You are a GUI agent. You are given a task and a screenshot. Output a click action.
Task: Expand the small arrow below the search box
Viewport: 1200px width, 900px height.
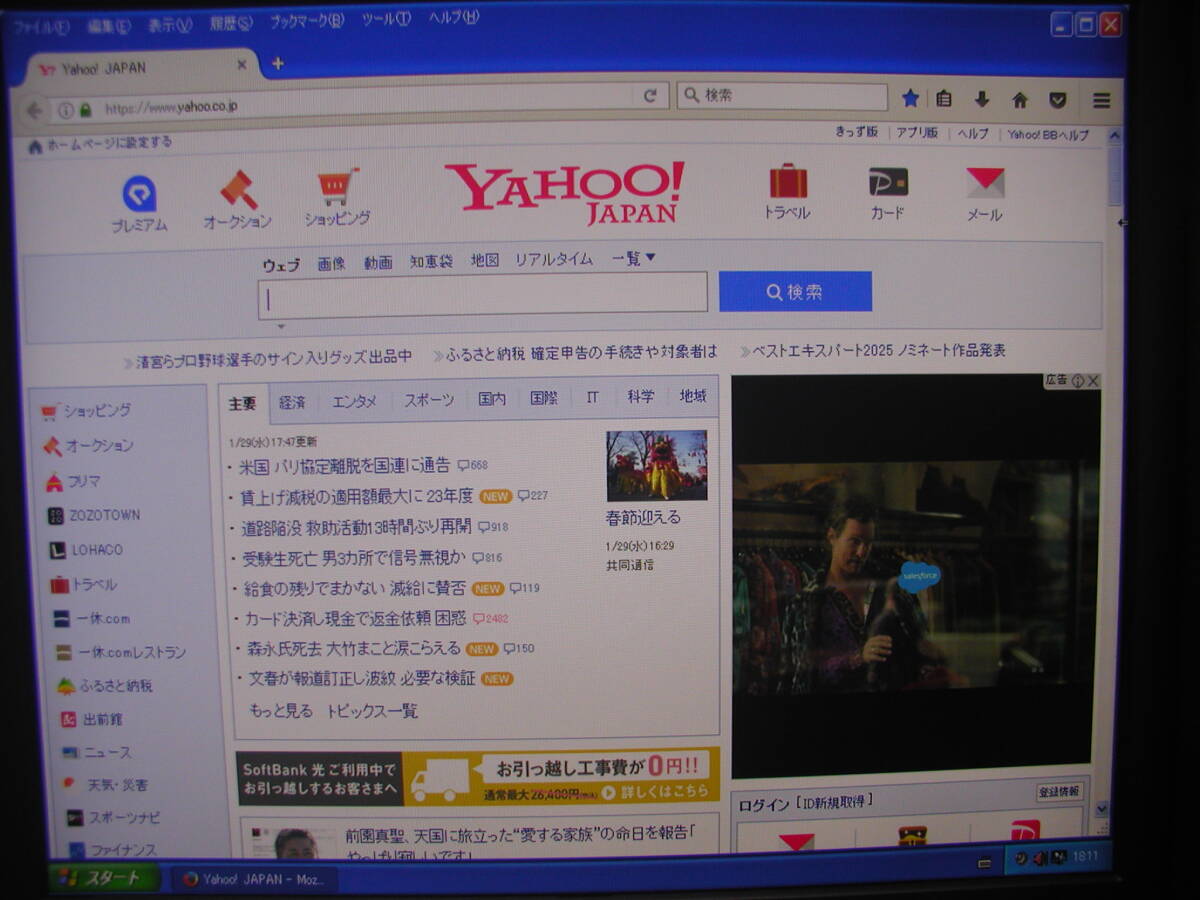pos(281,326)
